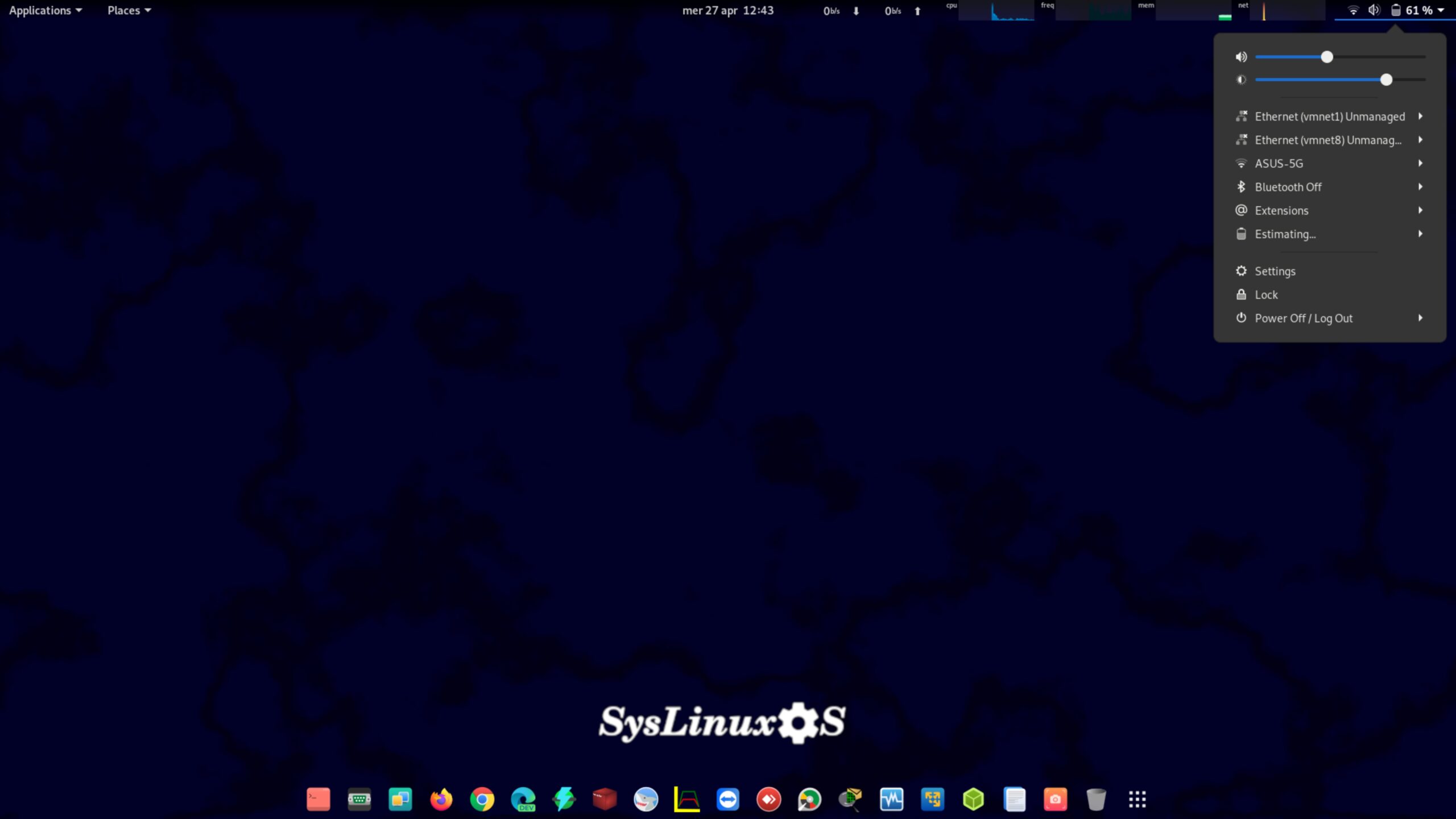
Task: Open the trapezoid graph app in dock
Action: click(686, 799)
